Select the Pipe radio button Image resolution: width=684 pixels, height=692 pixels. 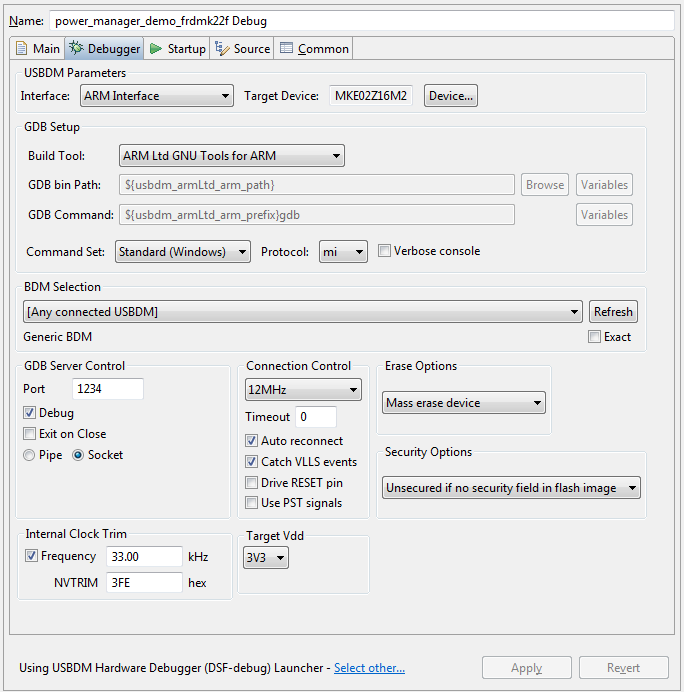click(30, 455)
